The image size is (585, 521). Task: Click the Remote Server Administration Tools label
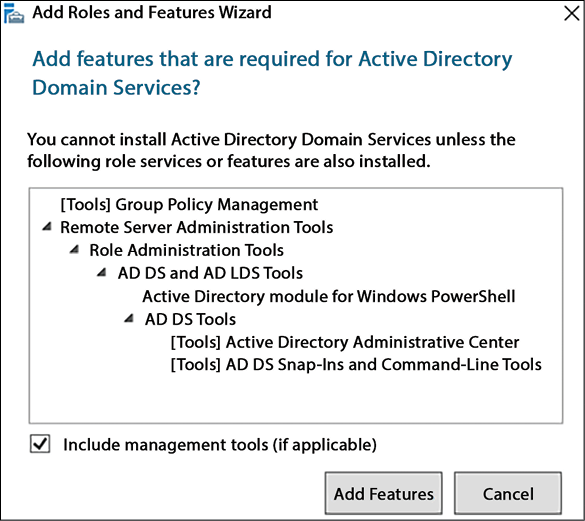coord(197,227)
